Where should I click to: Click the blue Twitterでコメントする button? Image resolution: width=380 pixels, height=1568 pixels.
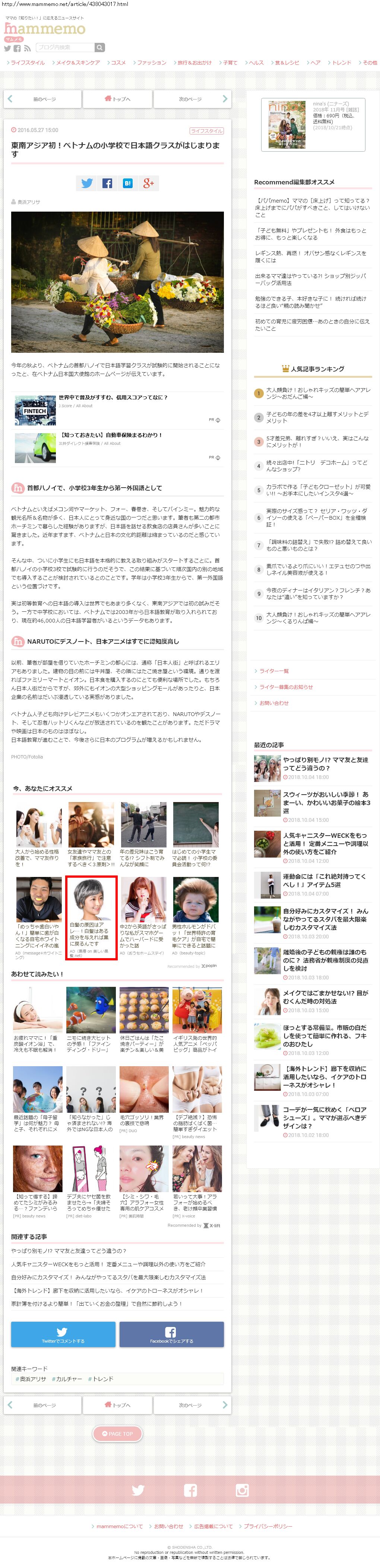[x=63, y=1334]
